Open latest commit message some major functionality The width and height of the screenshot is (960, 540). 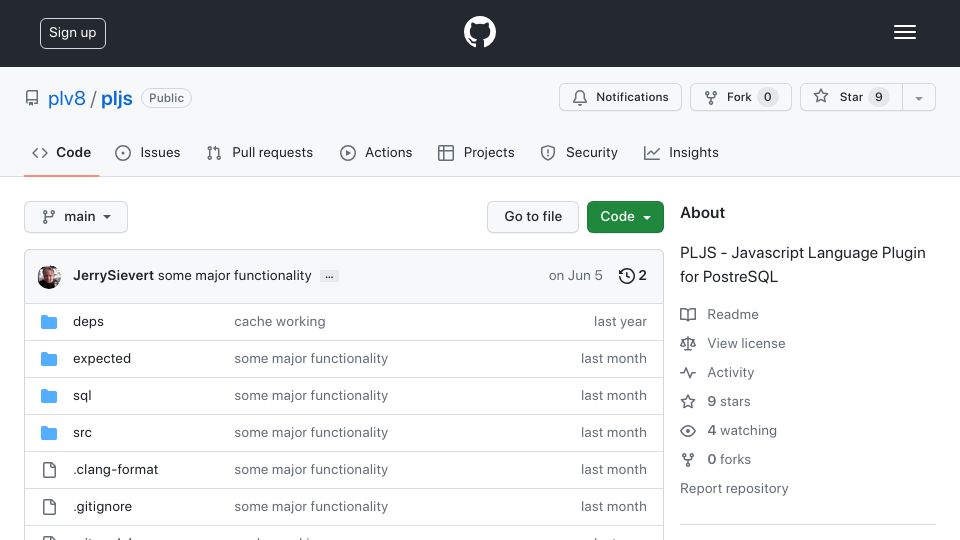(x=234, y=276)
